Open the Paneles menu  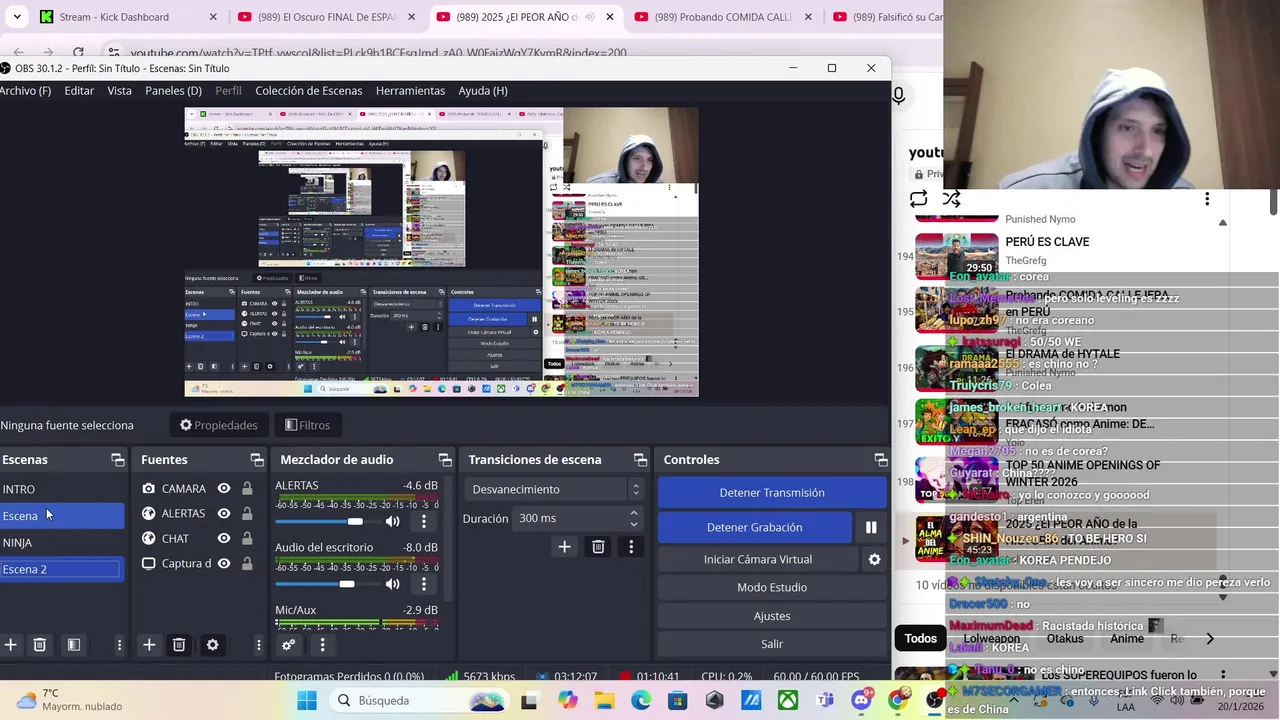[x=173, y=90]
